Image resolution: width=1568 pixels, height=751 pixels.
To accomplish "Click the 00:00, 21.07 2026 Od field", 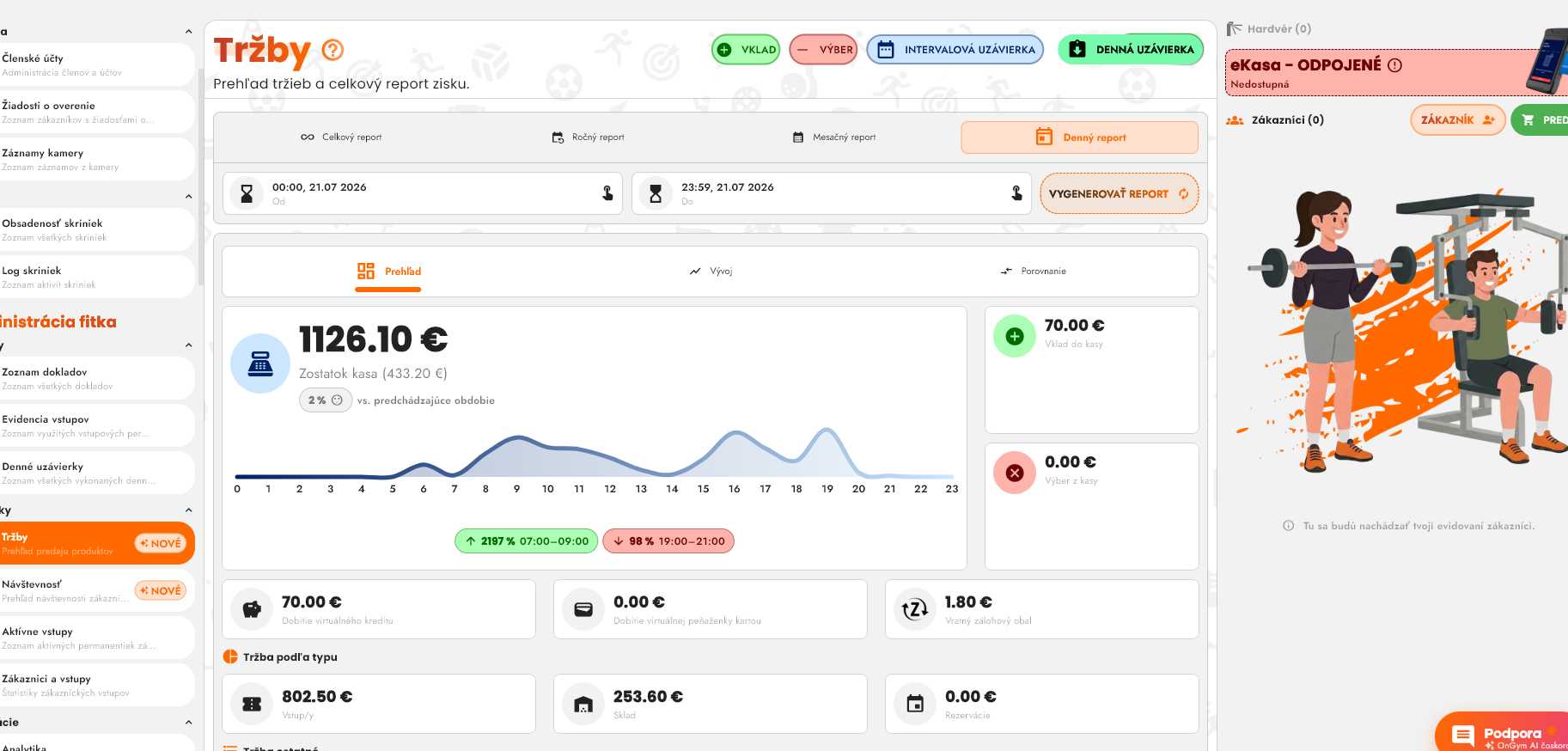I will click(423, 193).
